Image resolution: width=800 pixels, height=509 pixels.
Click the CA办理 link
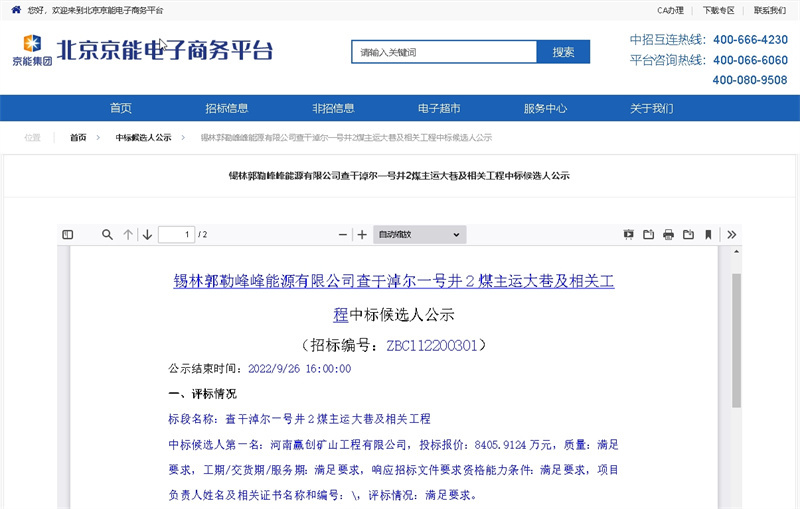pyautogui.click(x=670, y=10)
